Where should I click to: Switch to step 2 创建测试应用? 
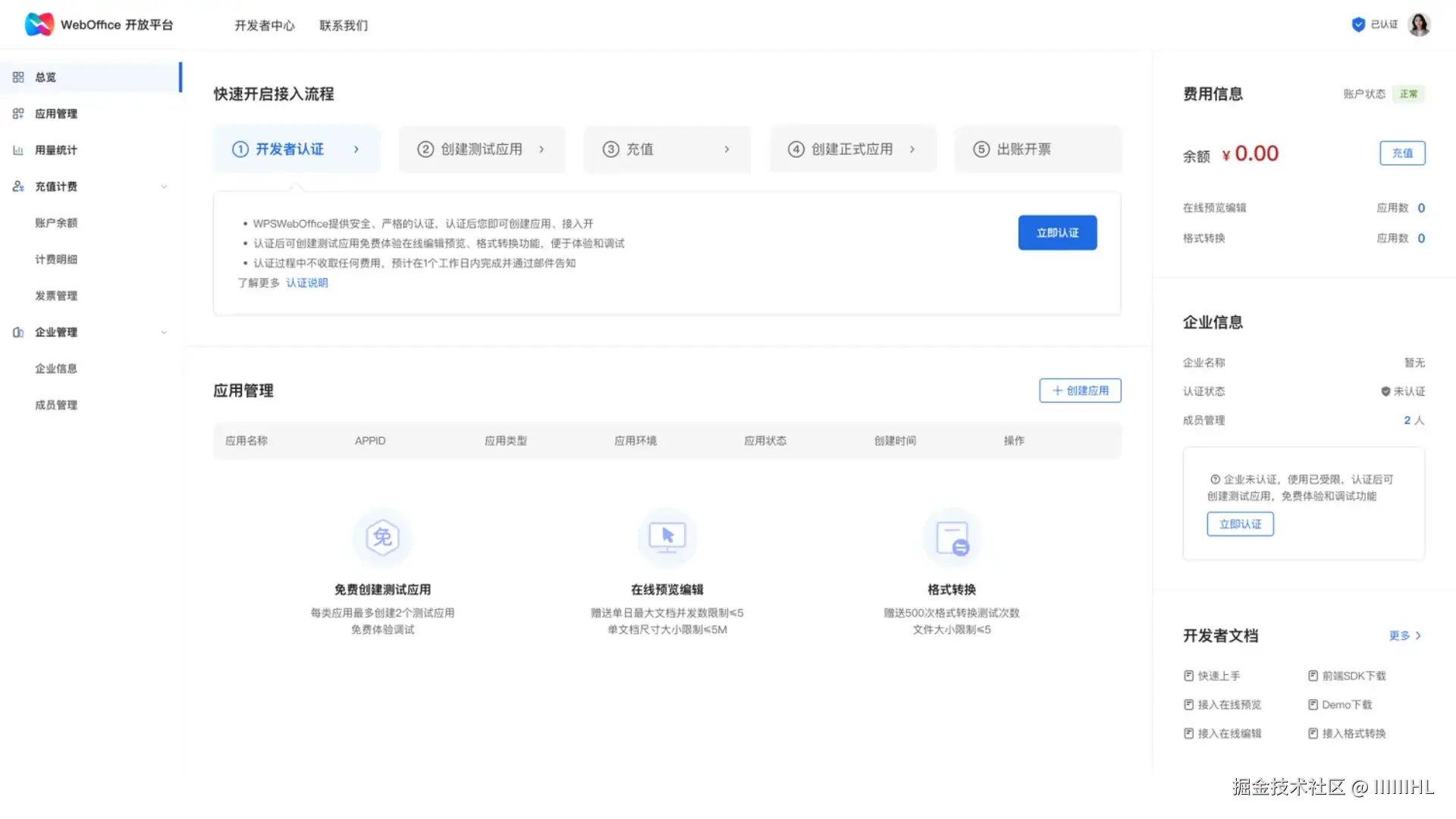(x=482, y=149)
